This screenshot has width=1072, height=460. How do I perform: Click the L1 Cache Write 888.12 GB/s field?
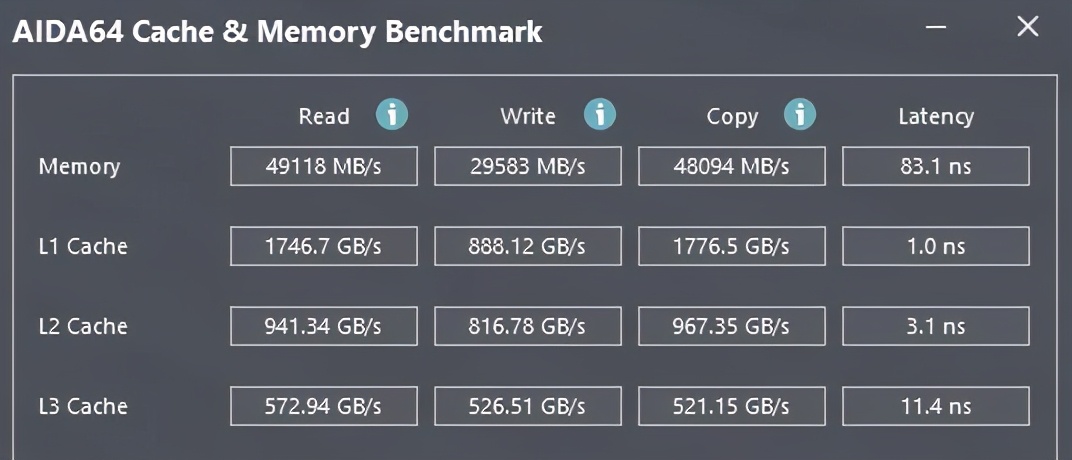coord(528,246)
